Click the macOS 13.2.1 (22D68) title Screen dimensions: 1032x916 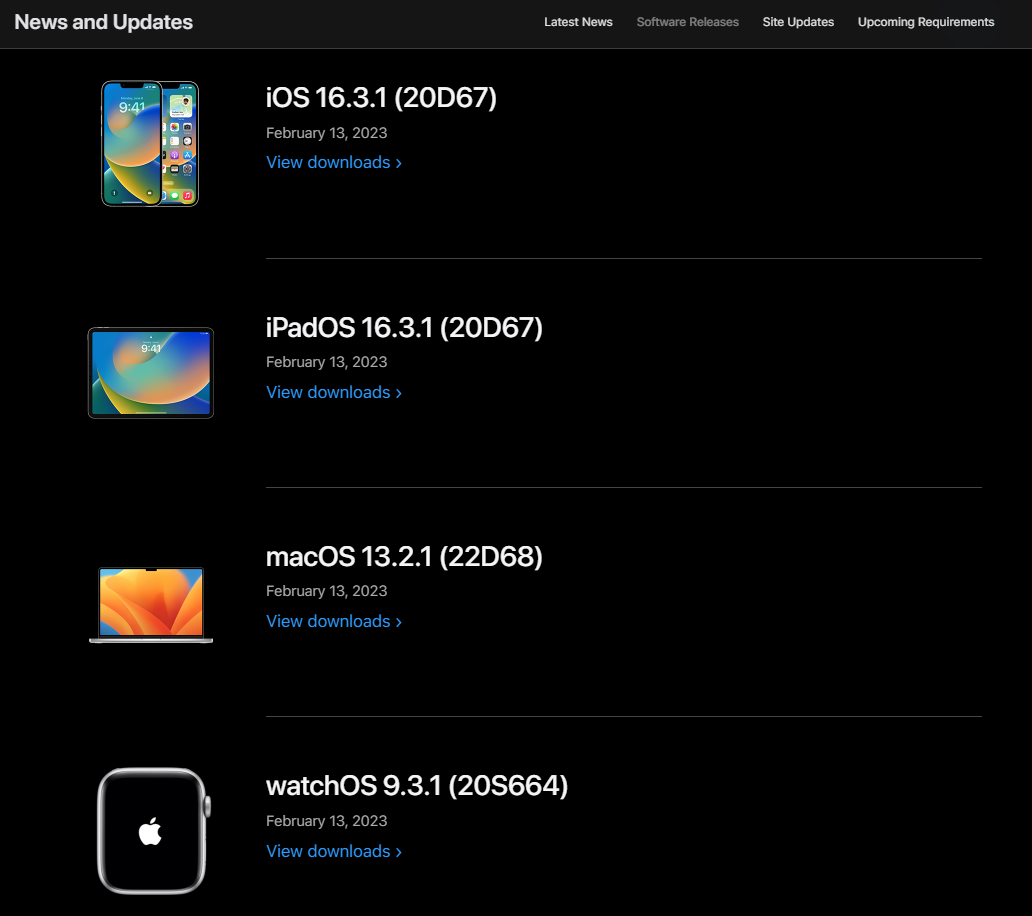(404, 557)
